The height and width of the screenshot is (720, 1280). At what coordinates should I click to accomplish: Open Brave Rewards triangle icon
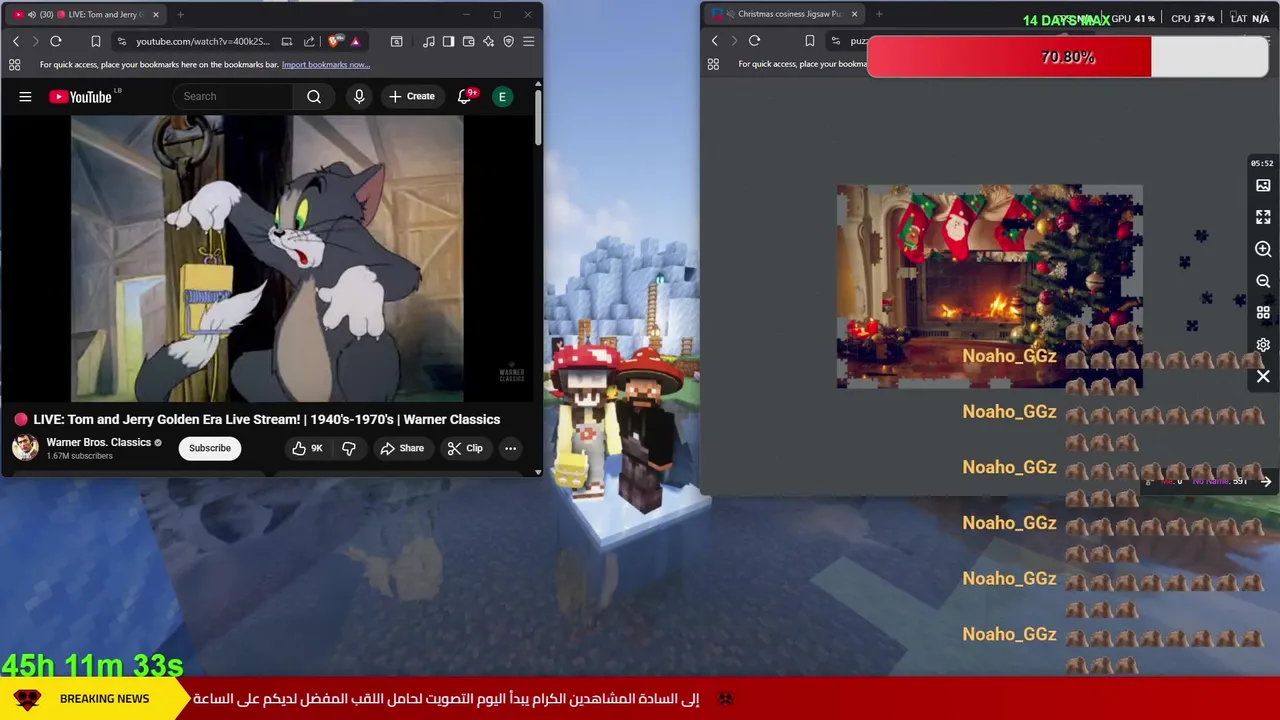click(355, 41)
